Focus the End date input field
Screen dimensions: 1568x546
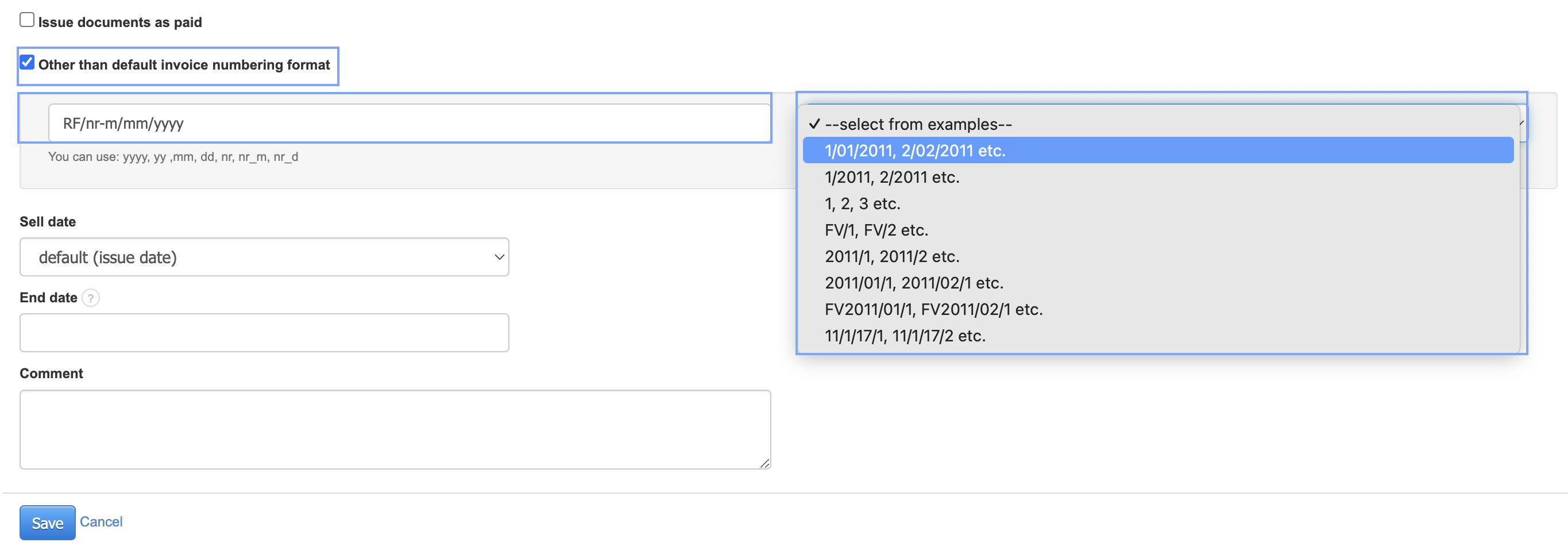(264, 333)
